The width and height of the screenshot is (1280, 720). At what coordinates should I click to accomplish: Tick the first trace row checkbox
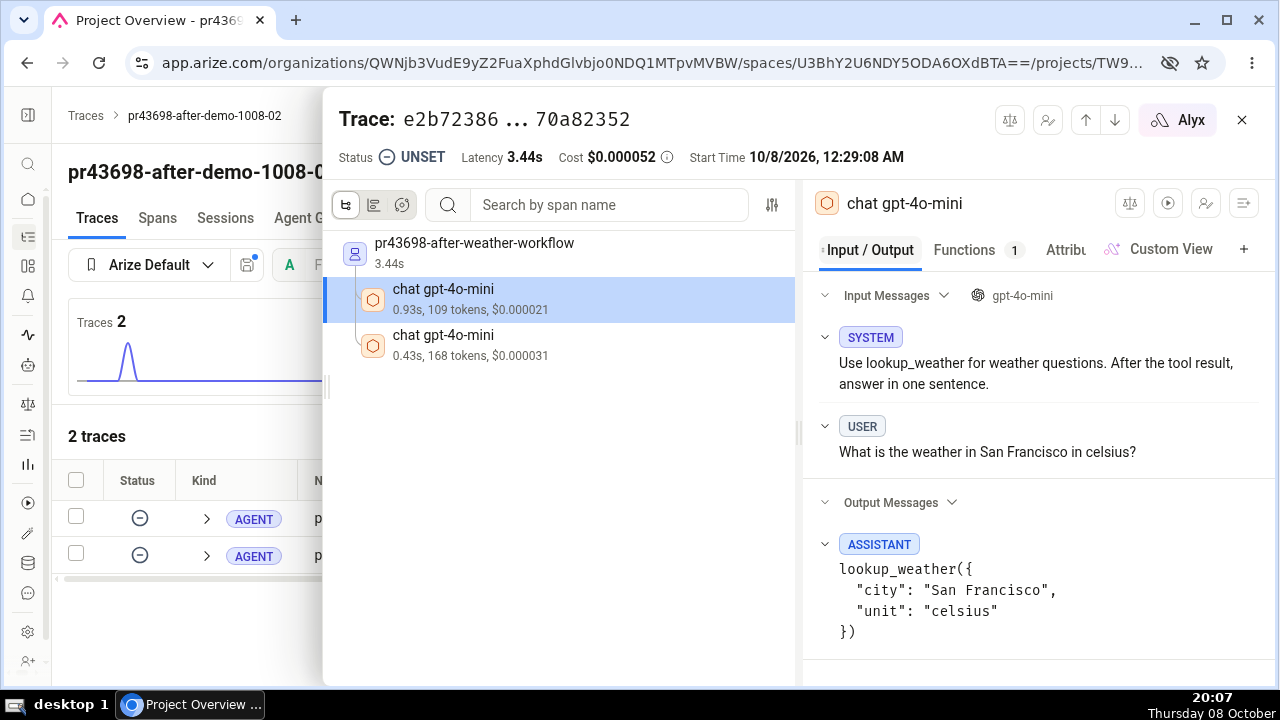point(76,516)
